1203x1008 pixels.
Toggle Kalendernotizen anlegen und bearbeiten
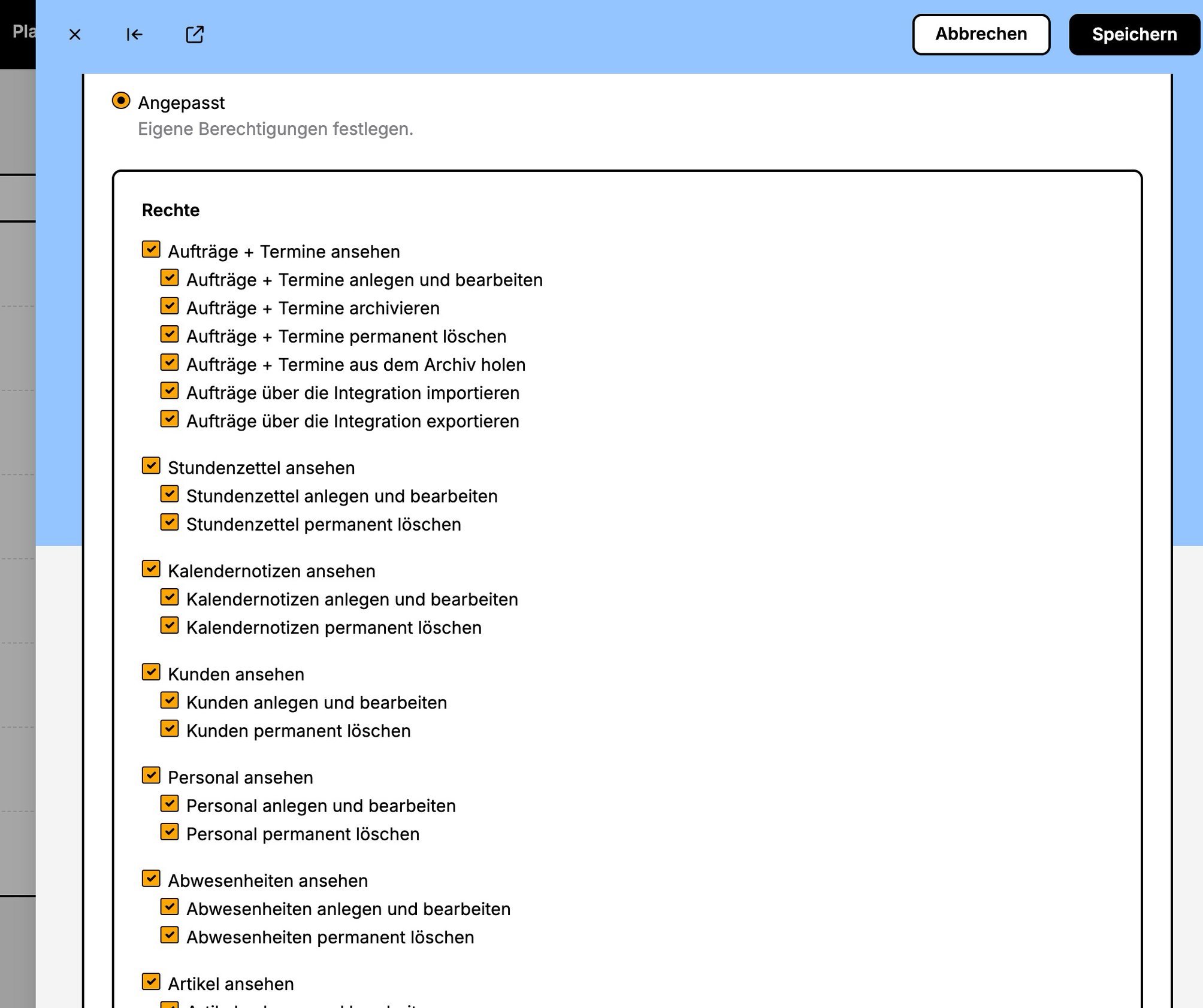pos(170,597)
